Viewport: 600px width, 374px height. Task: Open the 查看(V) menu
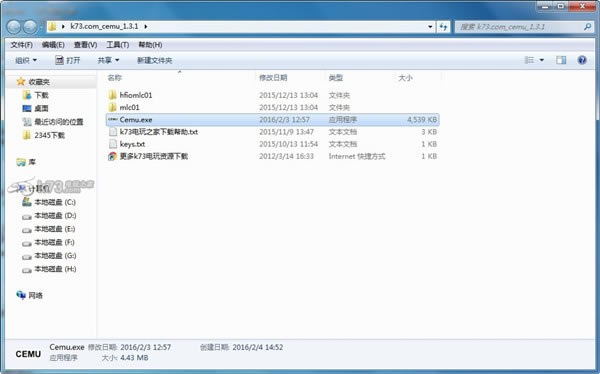(x=85, y=45)
